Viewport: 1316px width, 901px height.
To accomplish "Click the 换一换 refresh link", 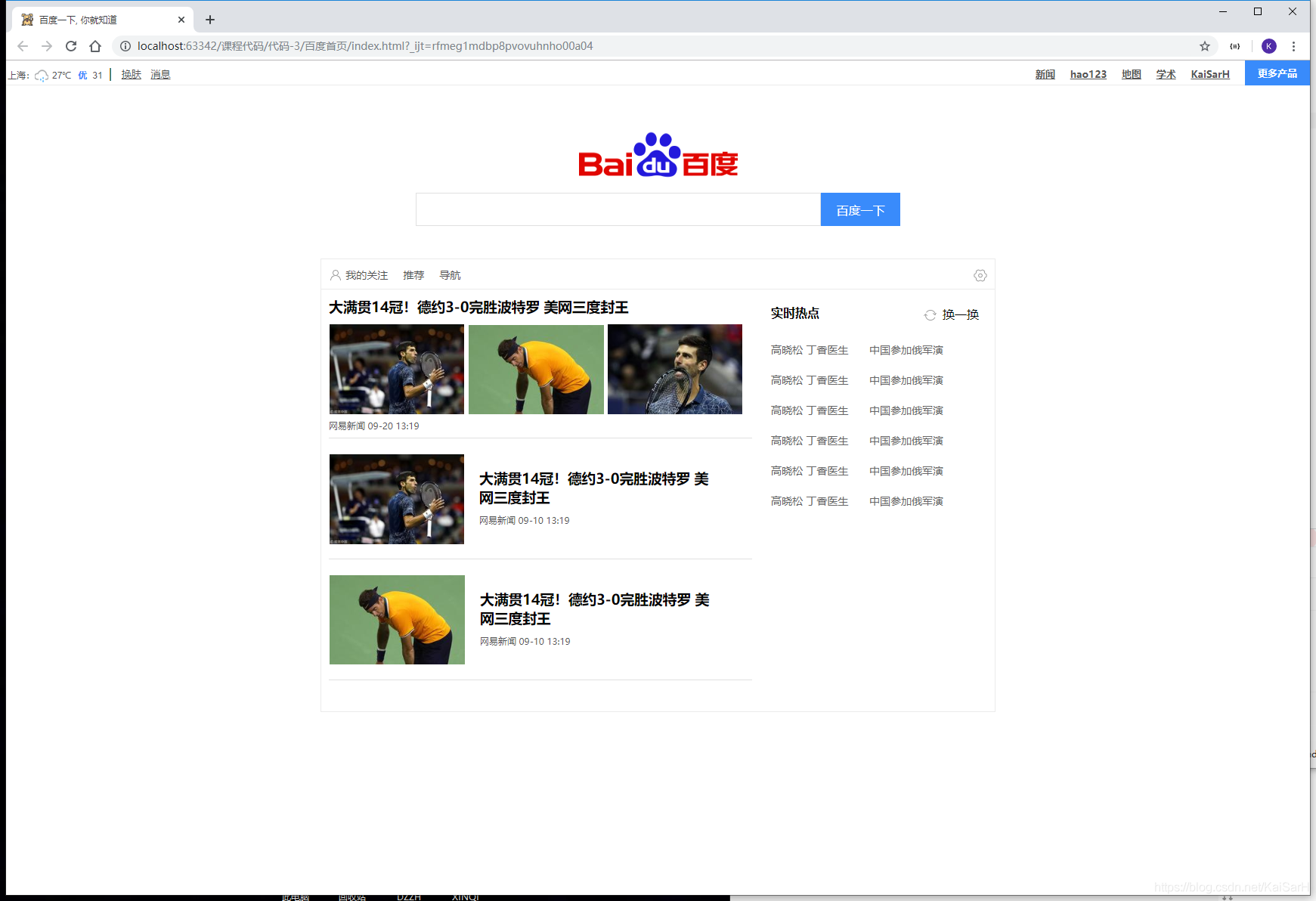I will pyautogui.click(x=961, y=314).
